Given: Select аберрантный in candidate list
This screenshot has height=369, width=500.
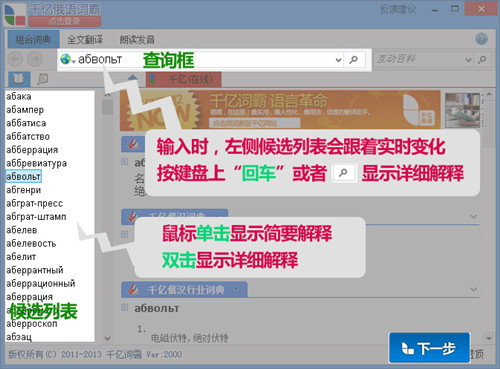Looking at the screenshot, I should click(35, 270).
